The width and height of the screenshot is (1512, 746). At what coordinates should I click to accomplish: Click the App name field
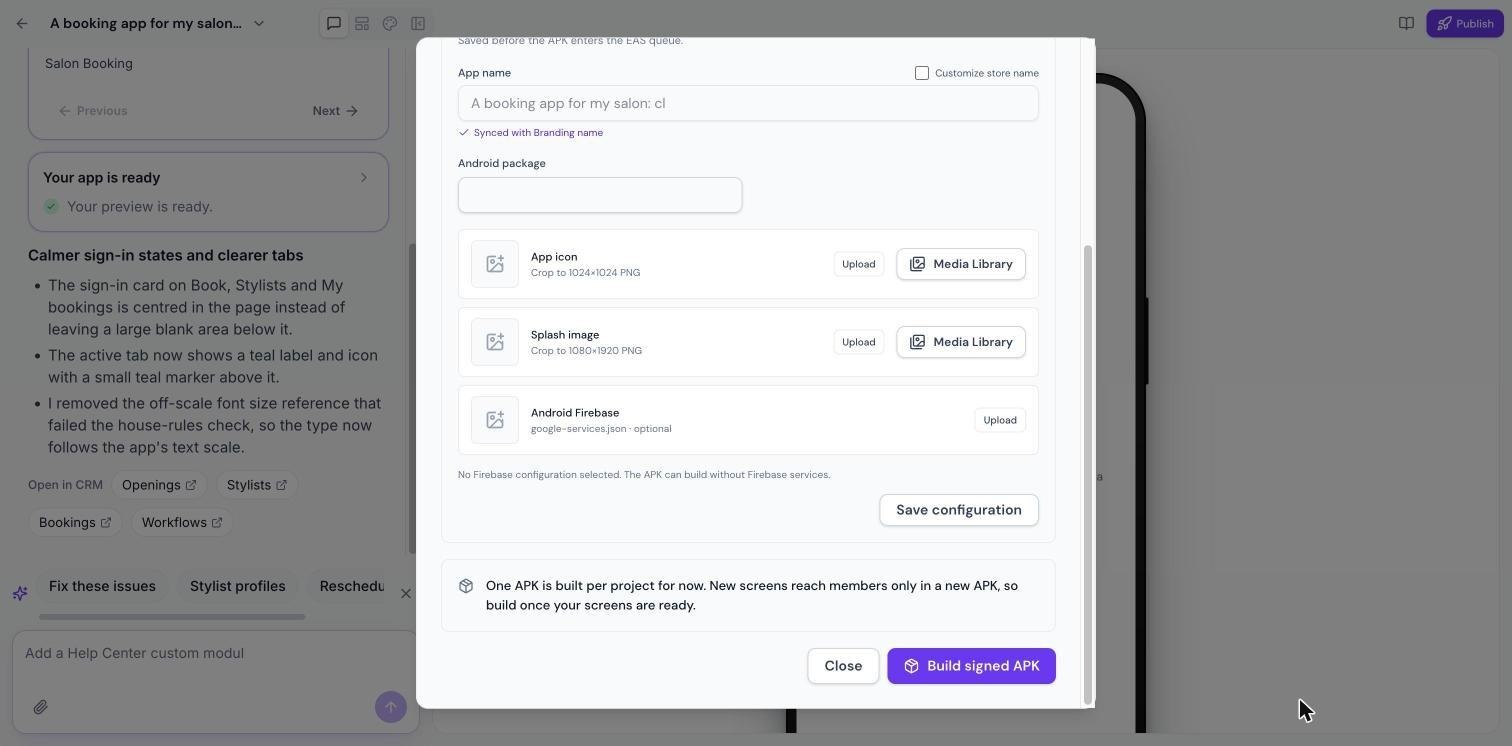tap(748, 103)
